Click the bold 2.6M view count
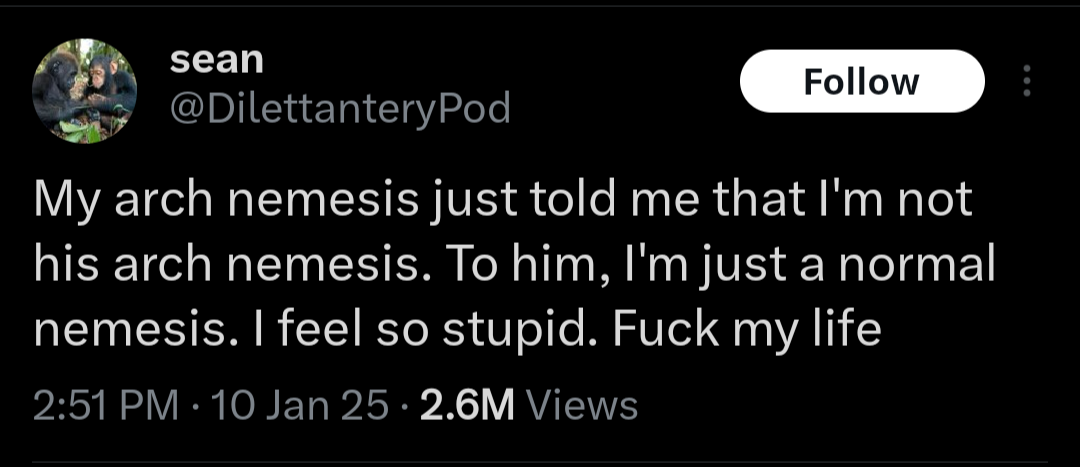1080x467 pixels. tap(468, 406)
